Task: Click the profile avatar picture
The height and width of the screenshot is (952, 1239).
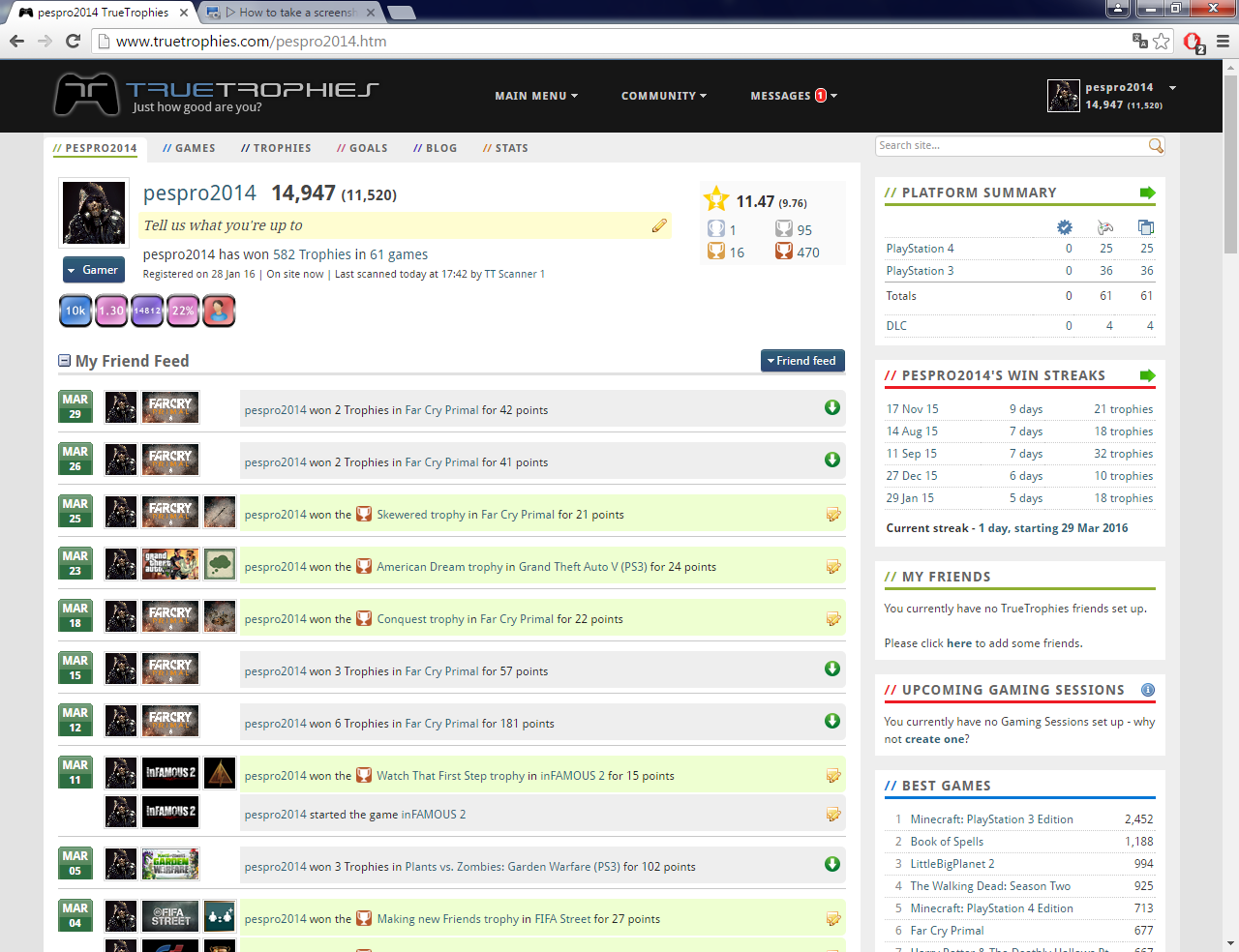Action: click(94, 213)
